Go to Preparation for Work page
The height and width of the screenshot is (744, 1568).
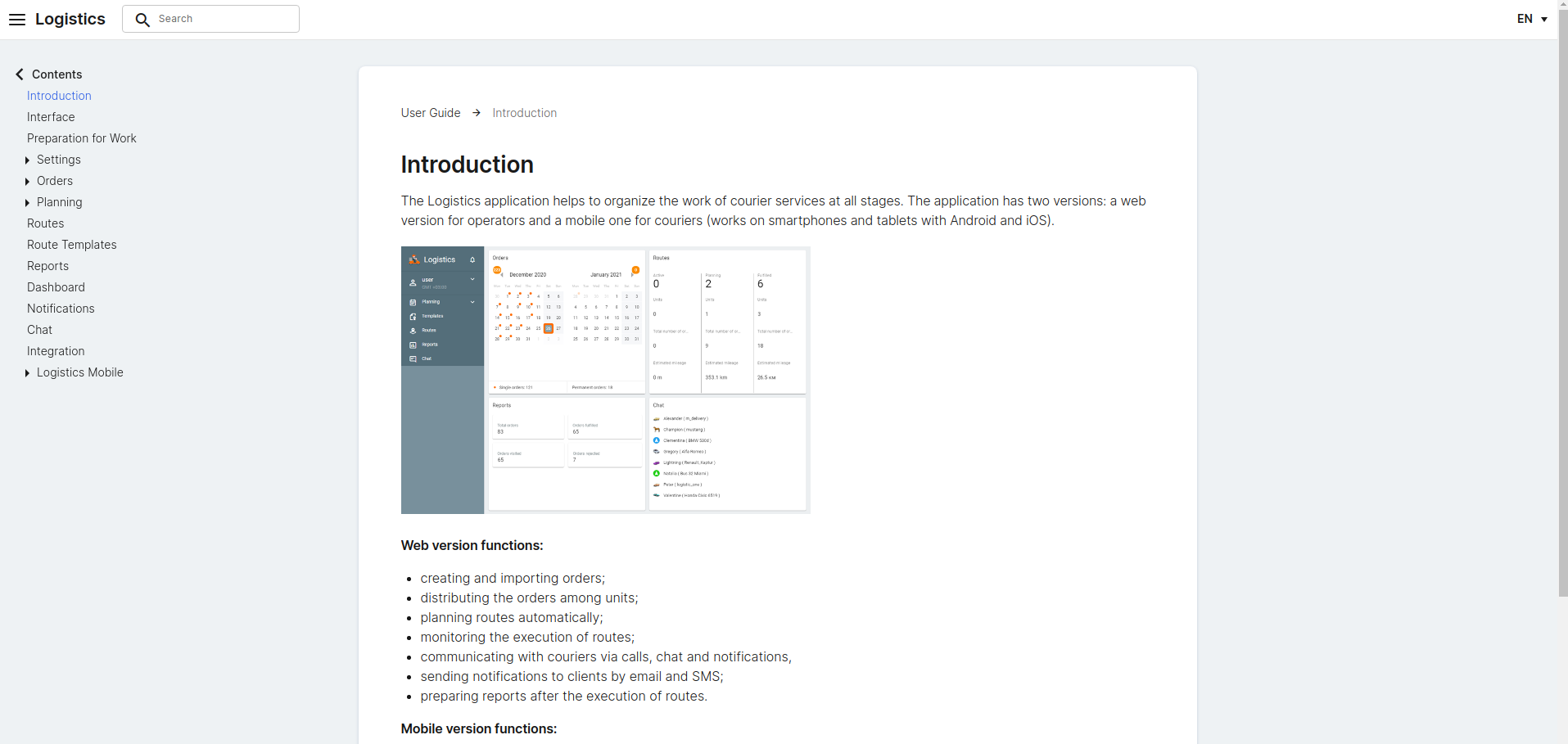pos(82,138)
